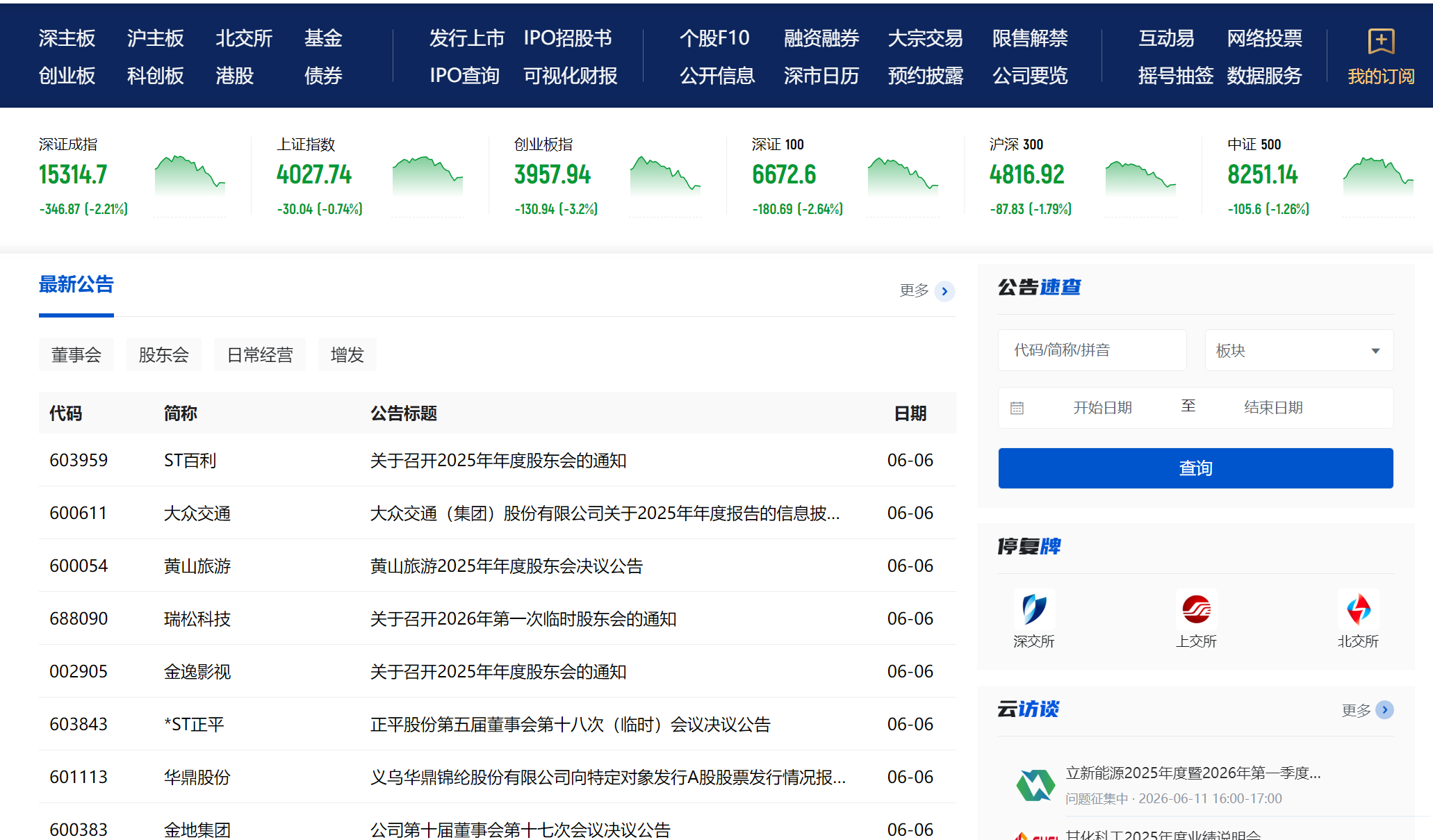The image size is (1433, 840).
Task: Expand the 板块 dropdown
Action: click(x=1299, y=350)
